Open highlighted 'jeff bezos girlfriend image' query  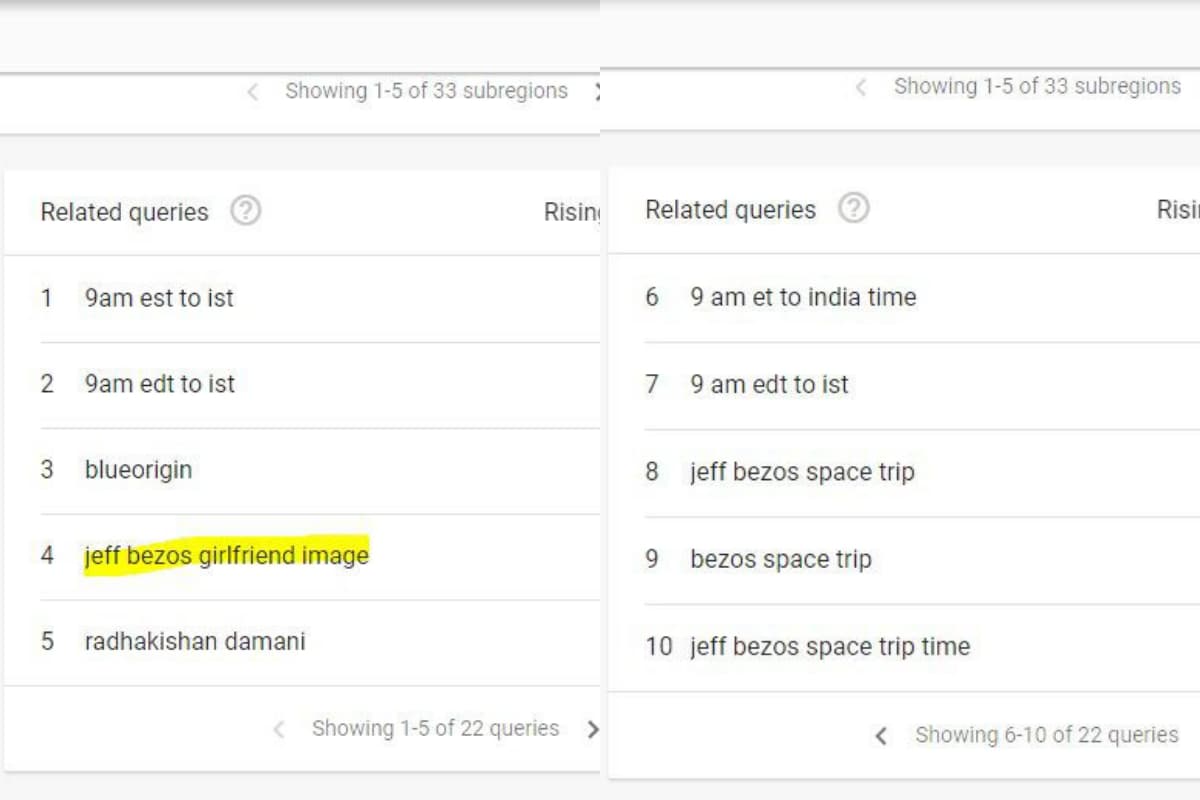pyautogui.click(x=226, y=555)
